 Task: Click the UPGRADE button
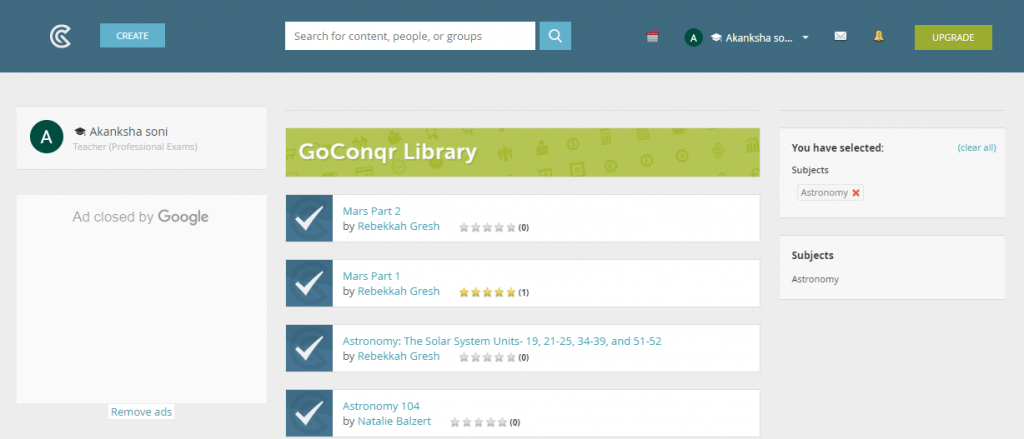(953, 37)
